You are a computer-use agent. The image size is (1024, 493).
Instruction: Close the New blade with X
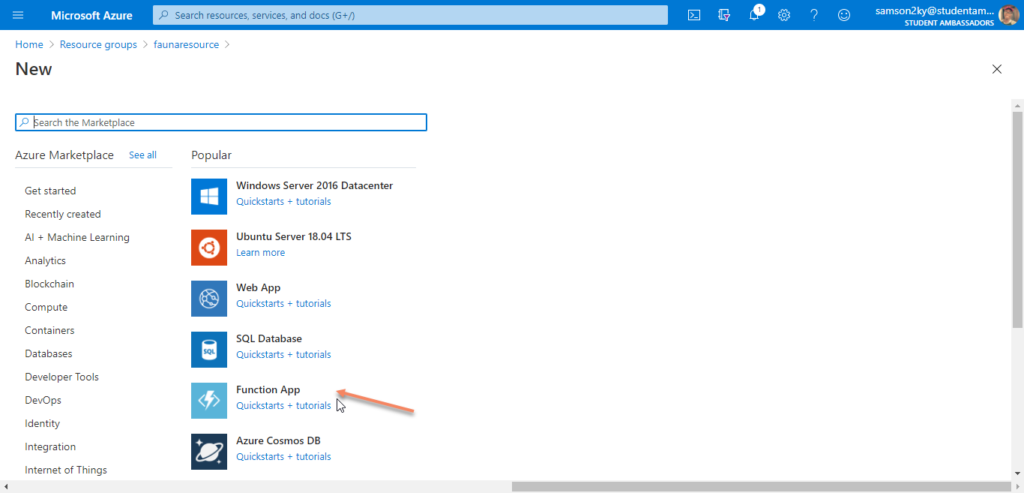997,69
